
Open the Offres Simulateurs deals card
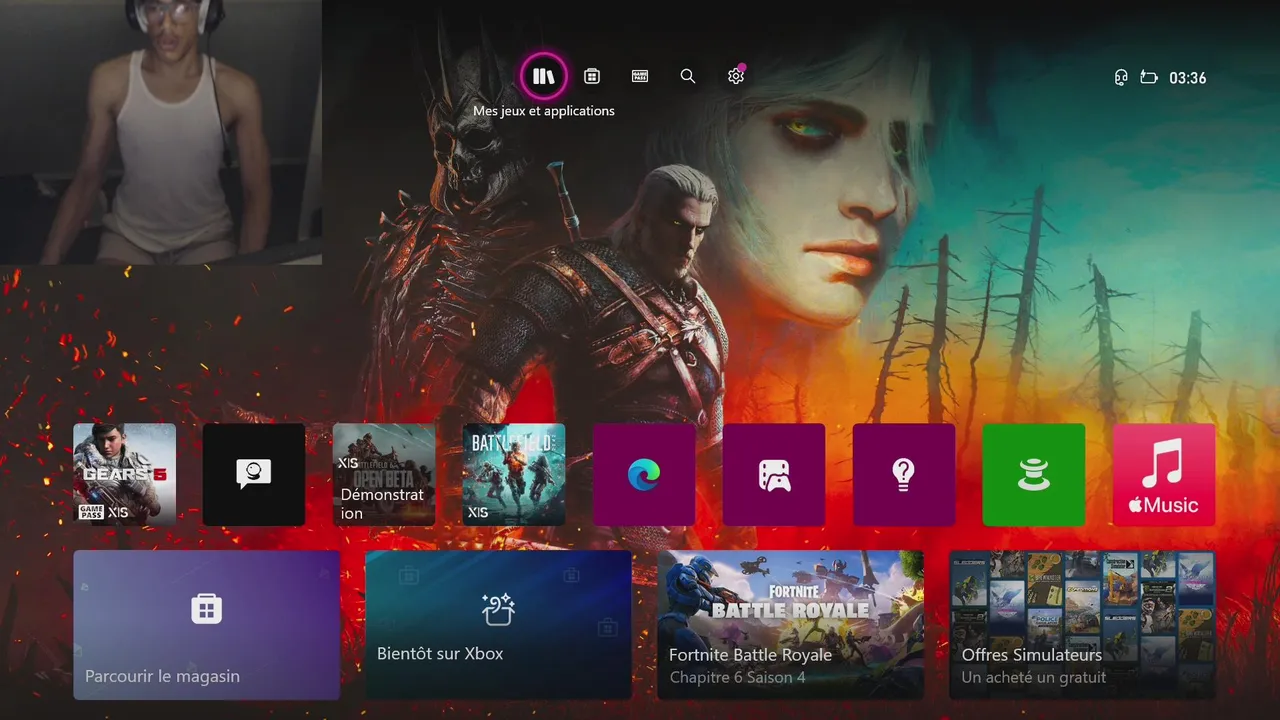[x=1082, y=625]
